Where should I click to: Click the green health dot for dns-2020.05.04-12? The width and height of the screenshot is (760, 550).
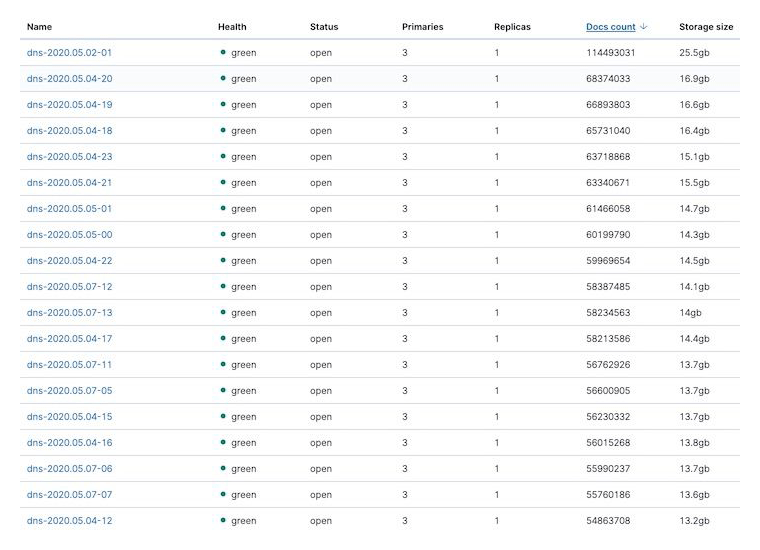pos(223,520)
